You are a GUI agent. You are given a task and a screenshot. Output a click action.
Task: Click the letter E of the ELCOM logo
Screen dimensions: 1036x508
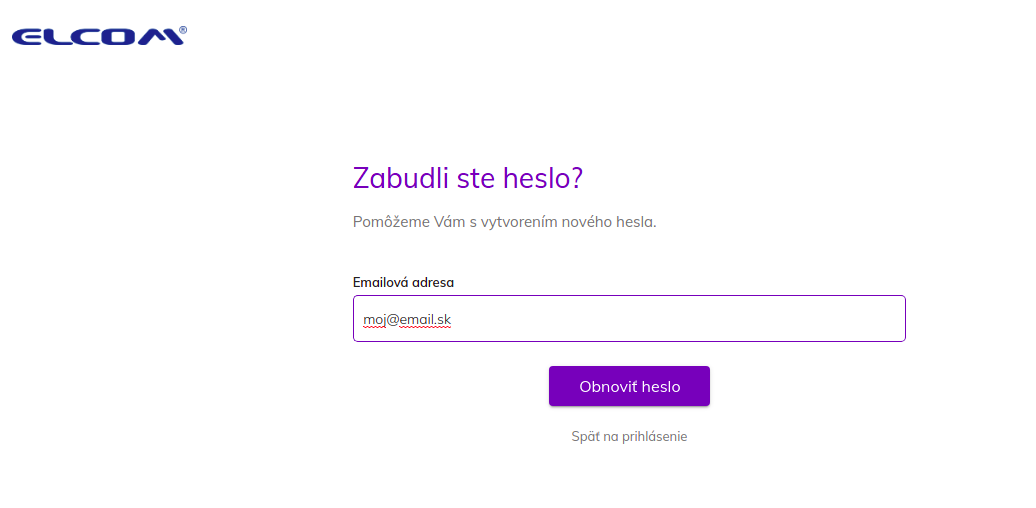click(27, 36)
